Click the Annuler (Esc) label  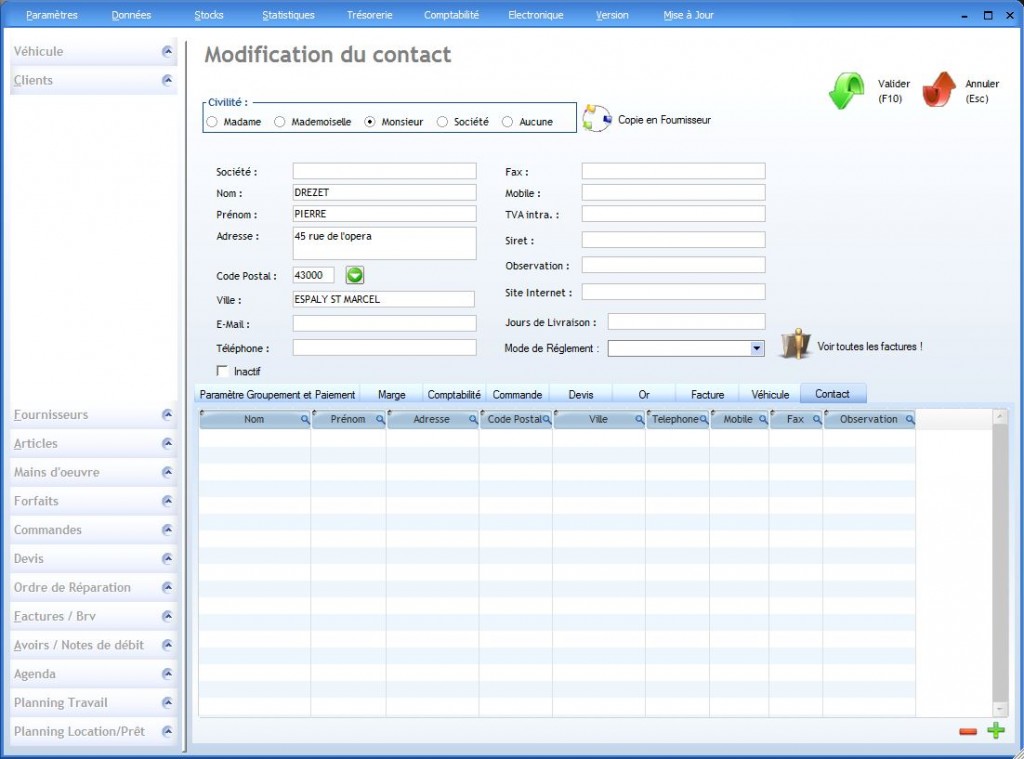pos(982,91)
